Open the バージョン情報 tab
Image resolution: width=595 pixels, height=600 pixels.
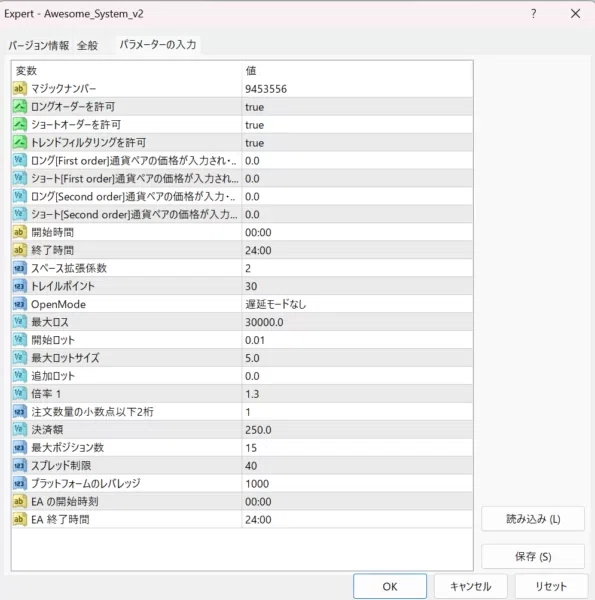coord(39,46)
